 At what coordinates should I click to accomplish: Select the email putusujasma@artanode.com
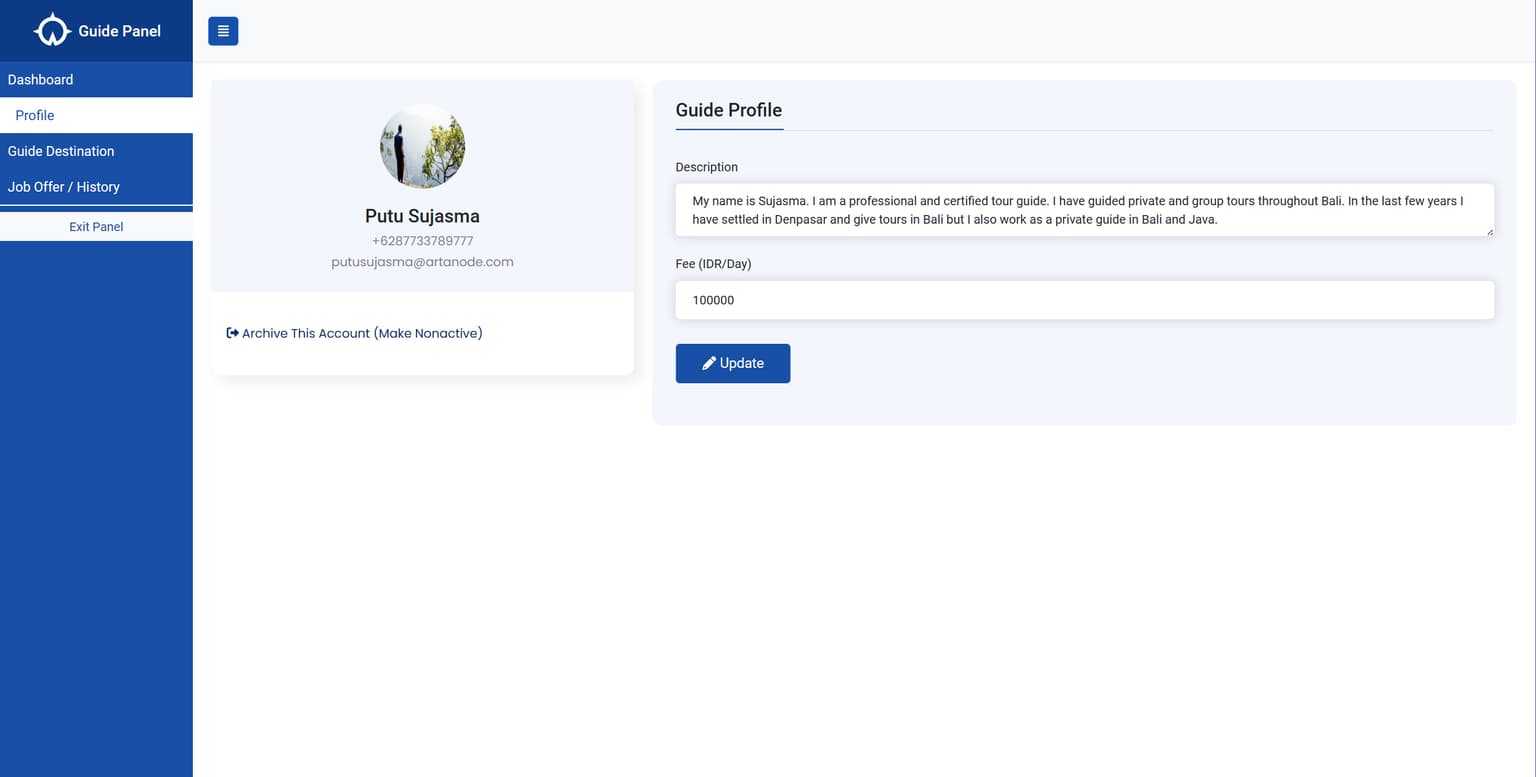pyautogui.click(x=422, y=261)
